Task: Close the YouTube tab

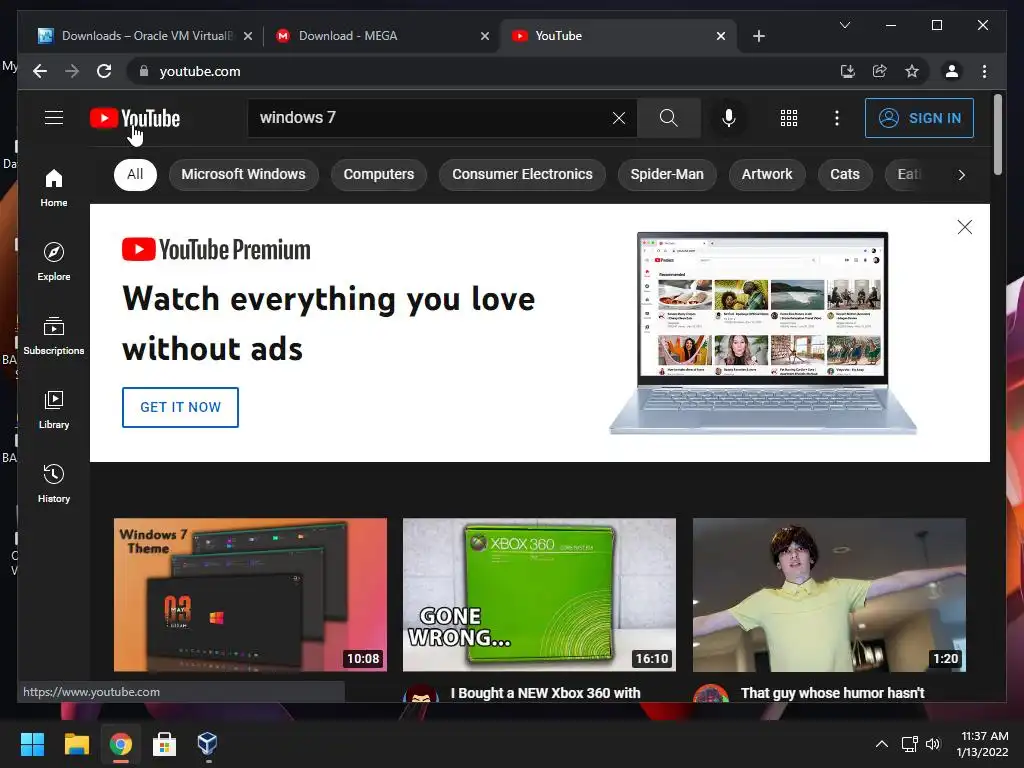Action: tap(720, 36)
